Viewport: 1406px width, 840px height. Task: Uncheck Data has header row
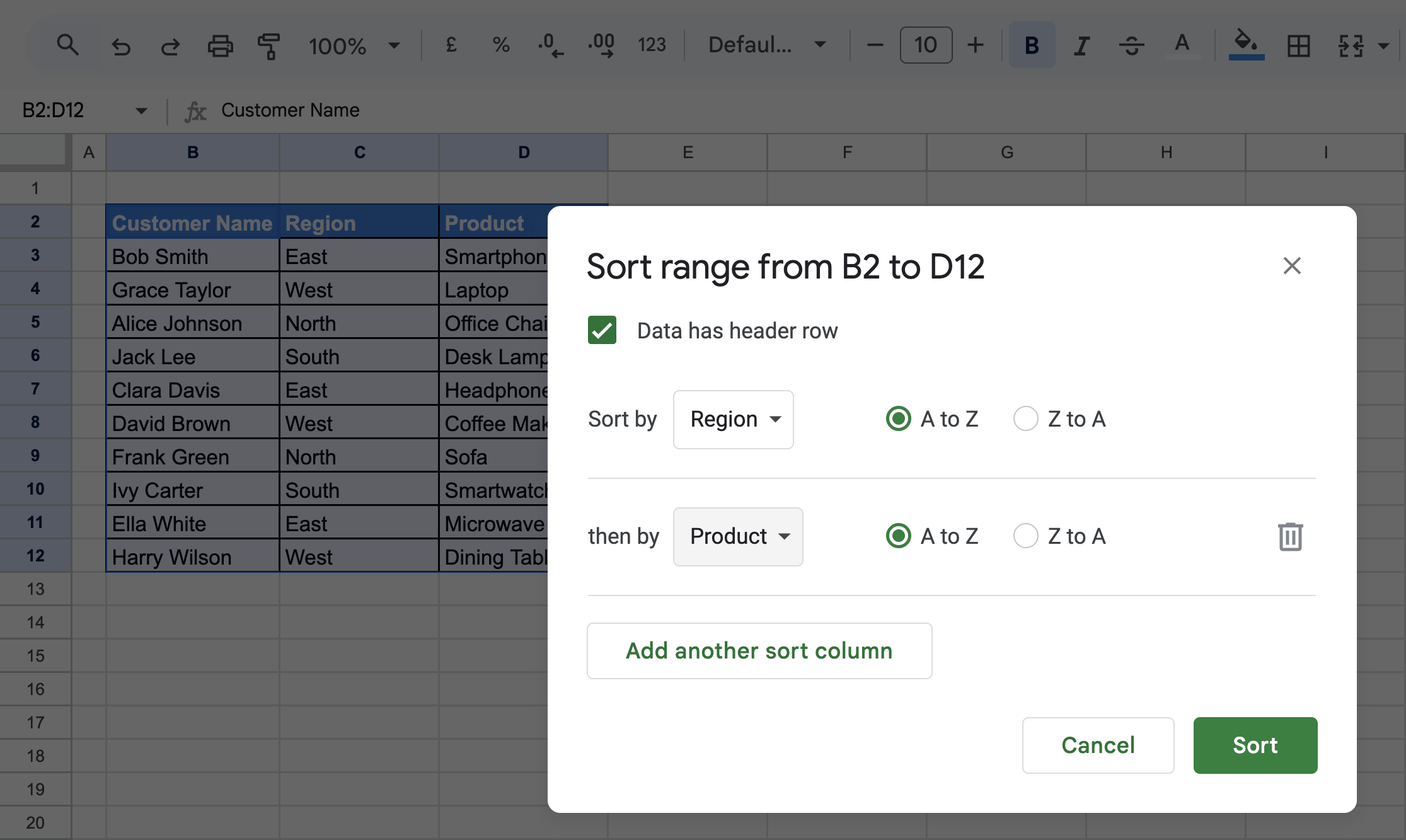602,330
